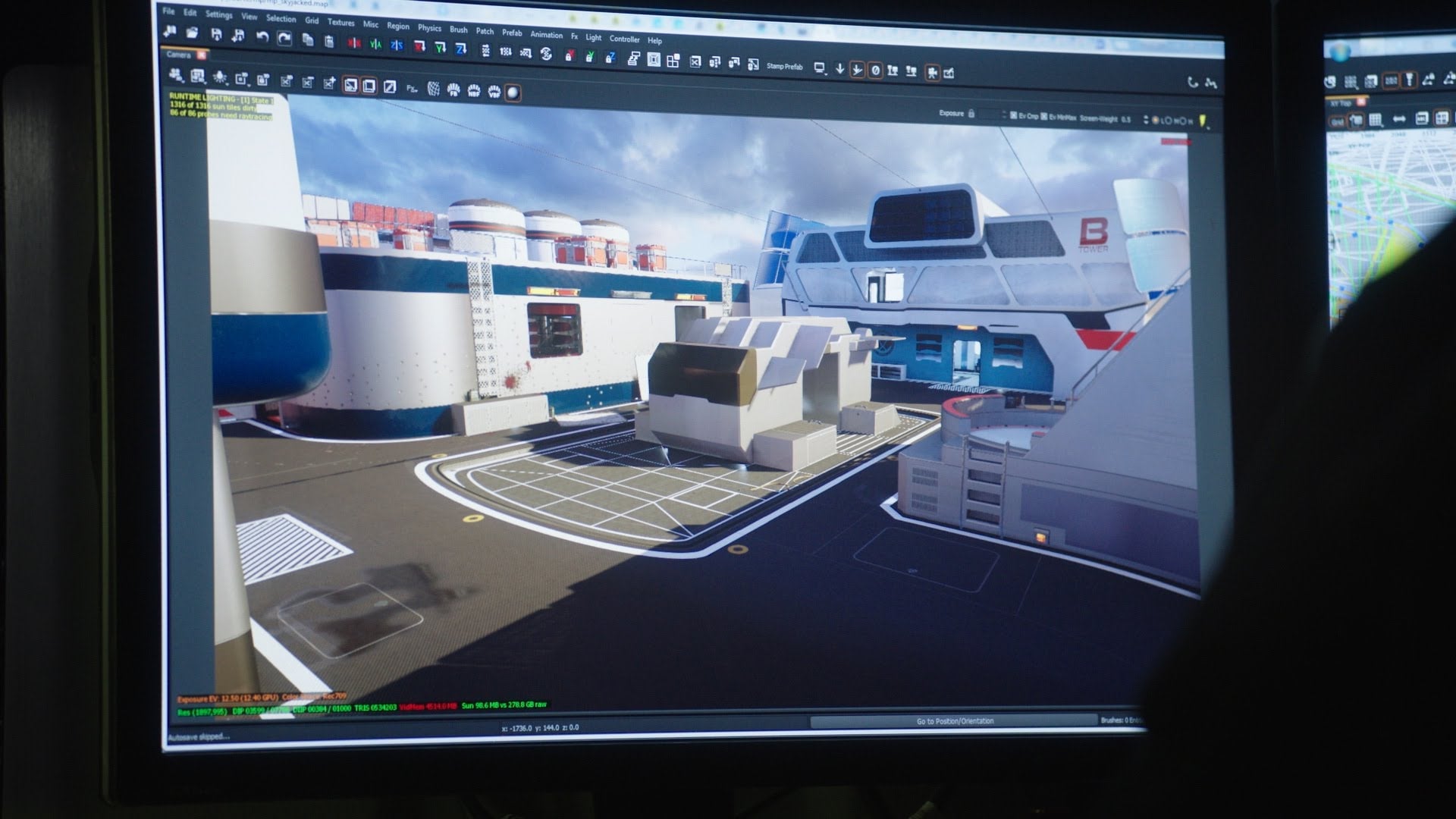Click the blue Lock Z axis icon
The height and width of the screenshot is (819, 1456).
click(x=610, y=58)
